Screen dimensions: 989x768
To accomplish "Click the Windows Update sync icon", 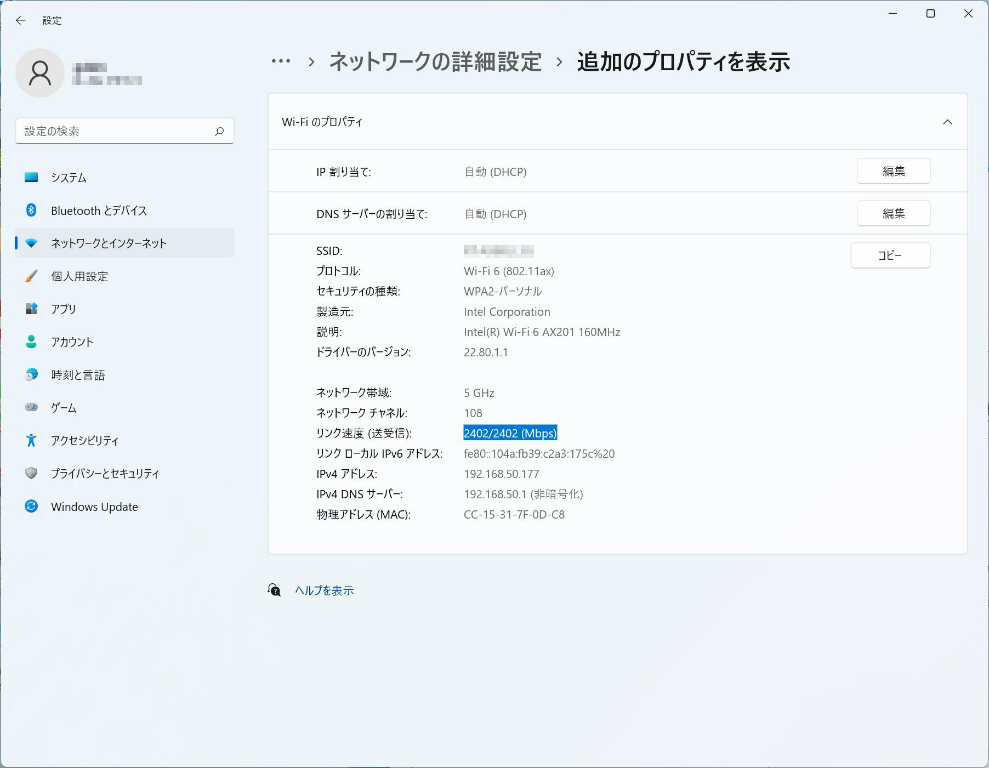I will (x=31, y=507).
